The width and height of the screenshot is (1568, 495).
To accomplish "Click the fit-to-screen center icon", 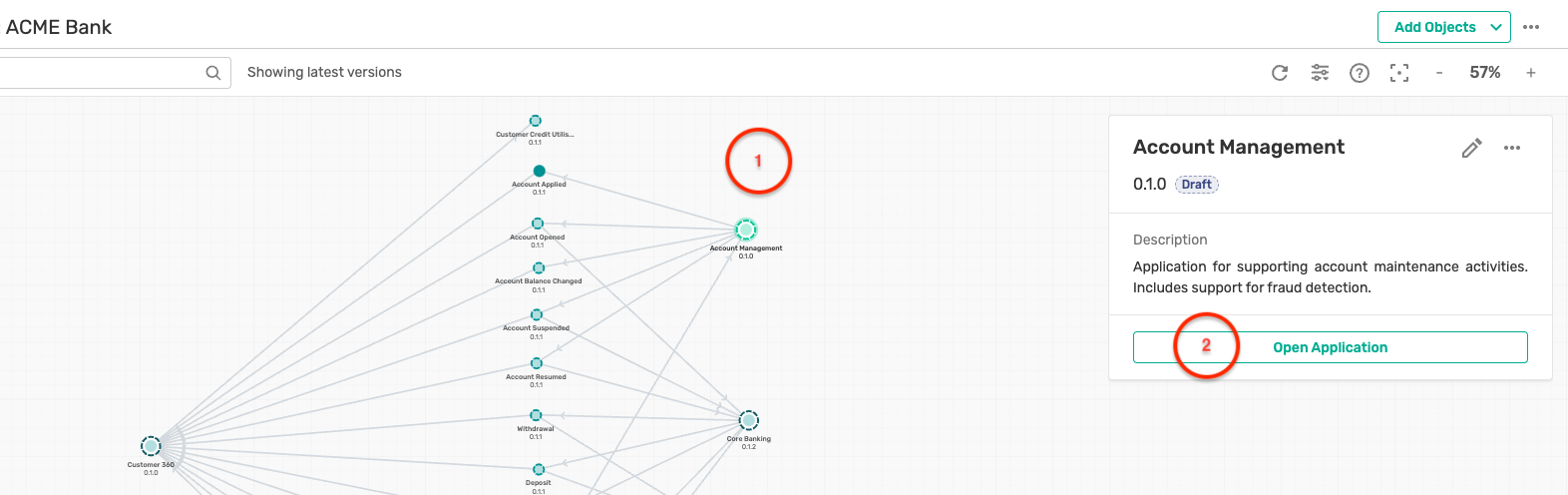I will pos(1399,73).
